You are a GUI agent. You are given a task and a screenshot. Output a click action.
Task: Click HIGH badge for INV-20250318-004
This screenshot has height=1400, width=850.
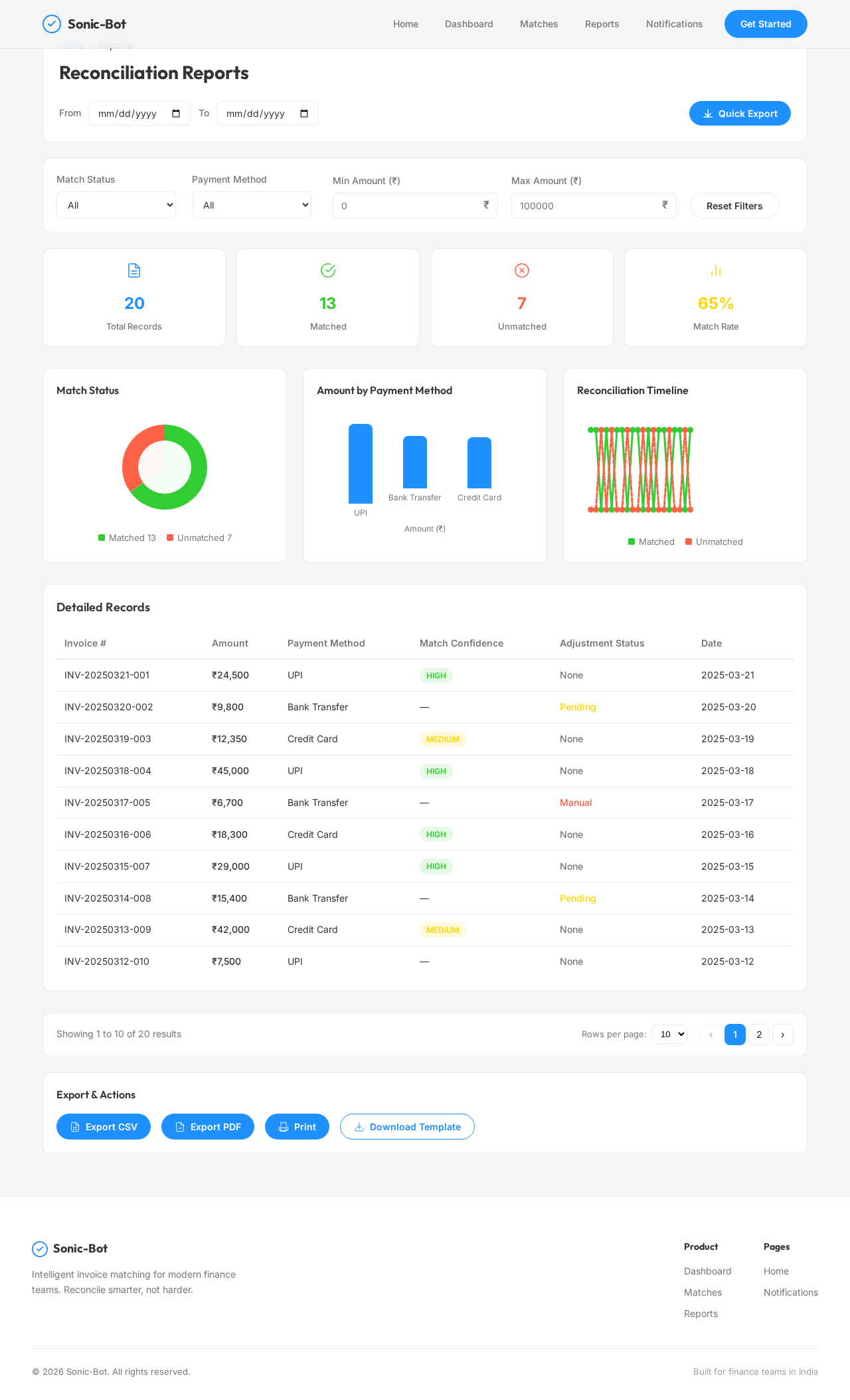click(x=436, y=771)
